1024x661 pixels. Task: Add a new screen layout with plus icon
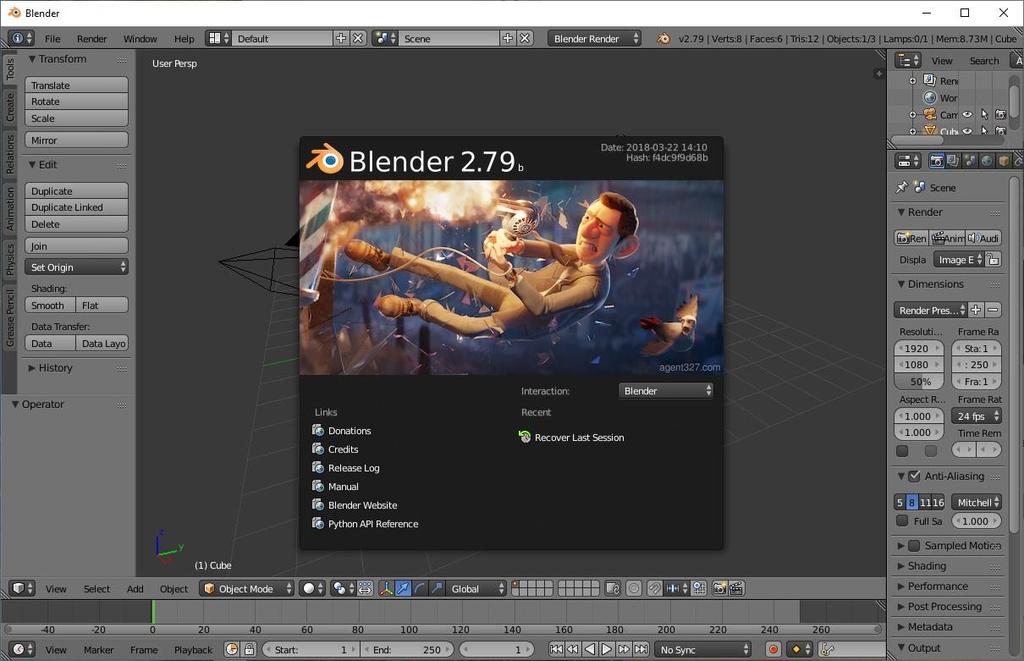(341, 39)
